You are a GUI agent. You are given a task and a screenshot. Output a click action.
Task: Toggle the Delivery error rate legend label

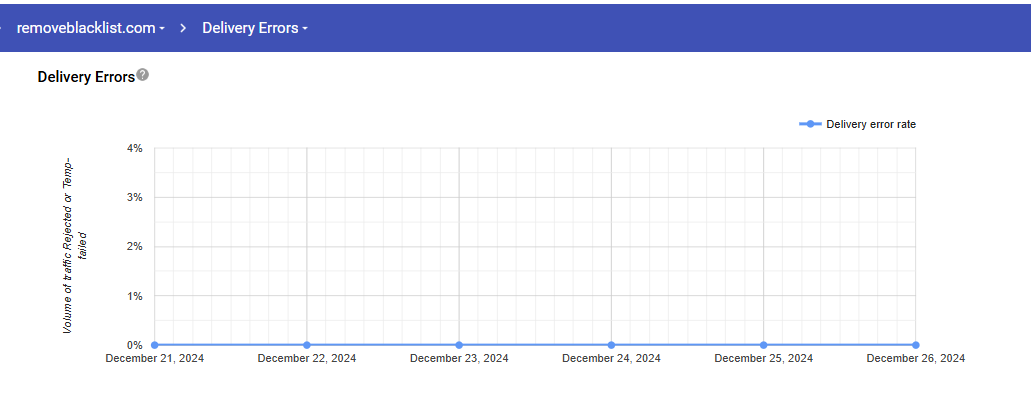870,124
